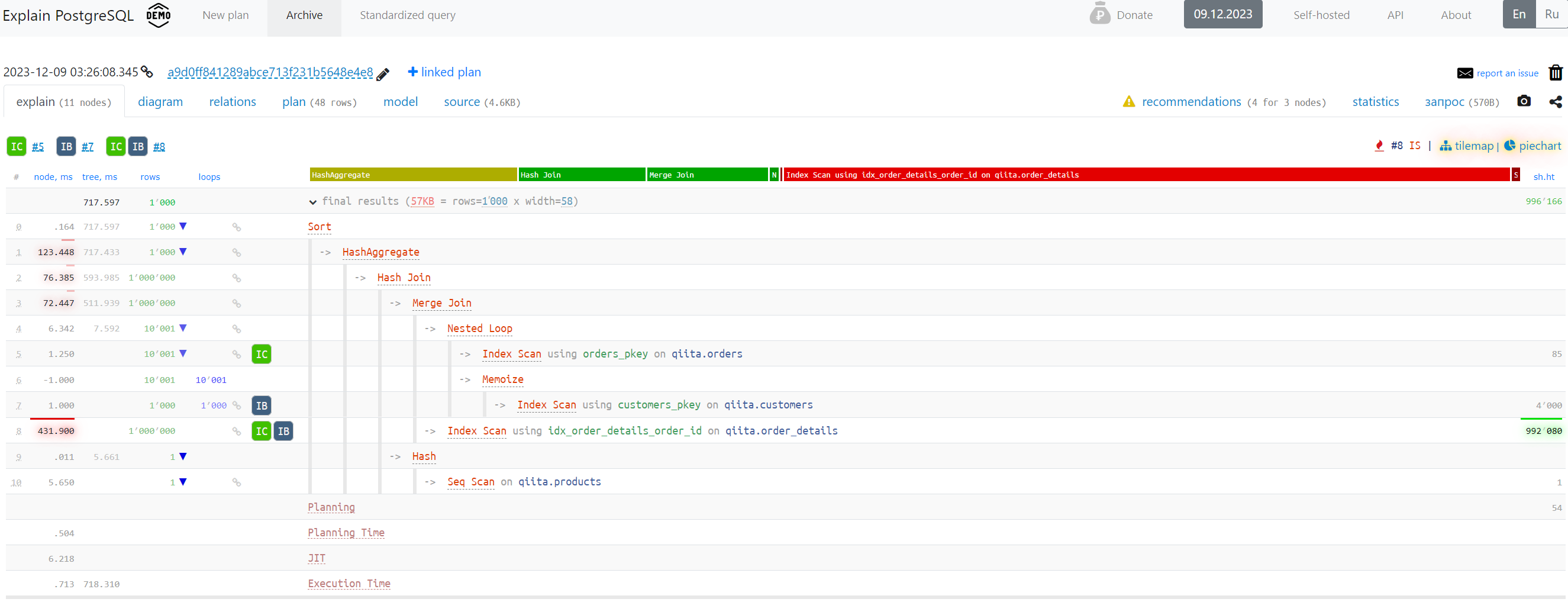Open the Archive menu item
The height and width of the screenshot is (602, 1568).
(304, 15)
